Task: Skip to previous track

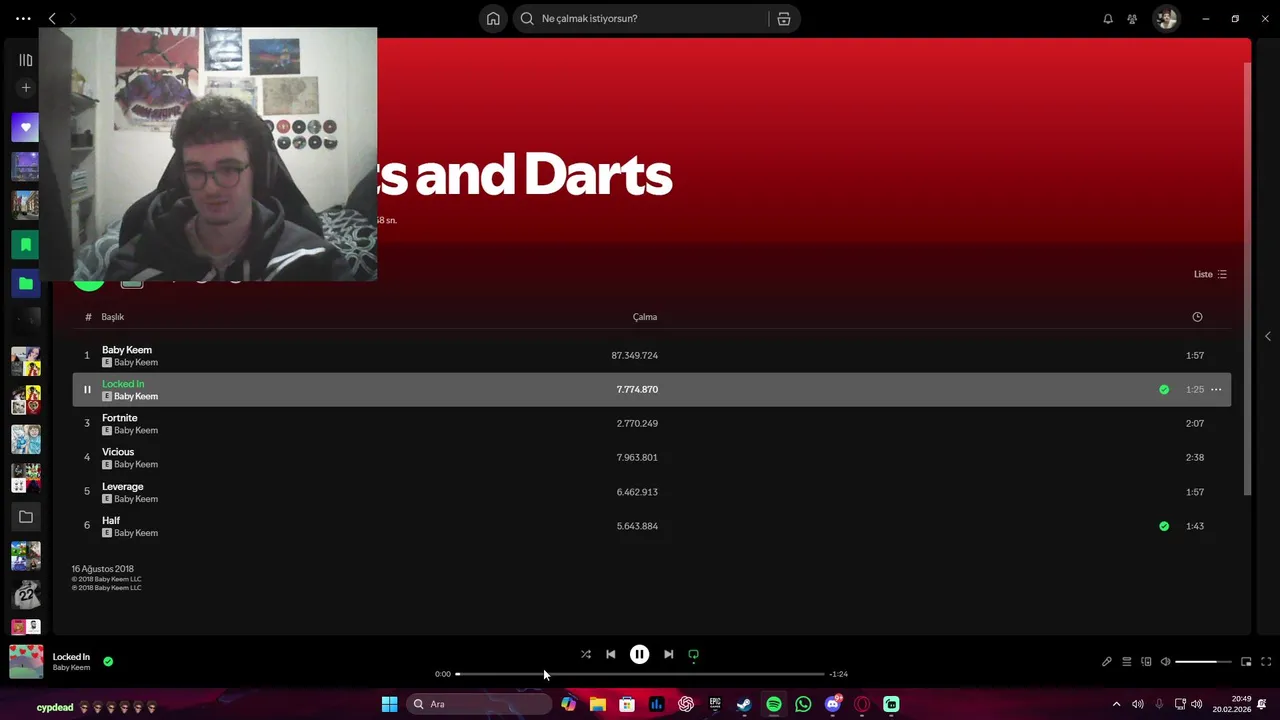Action: point(611,654)
